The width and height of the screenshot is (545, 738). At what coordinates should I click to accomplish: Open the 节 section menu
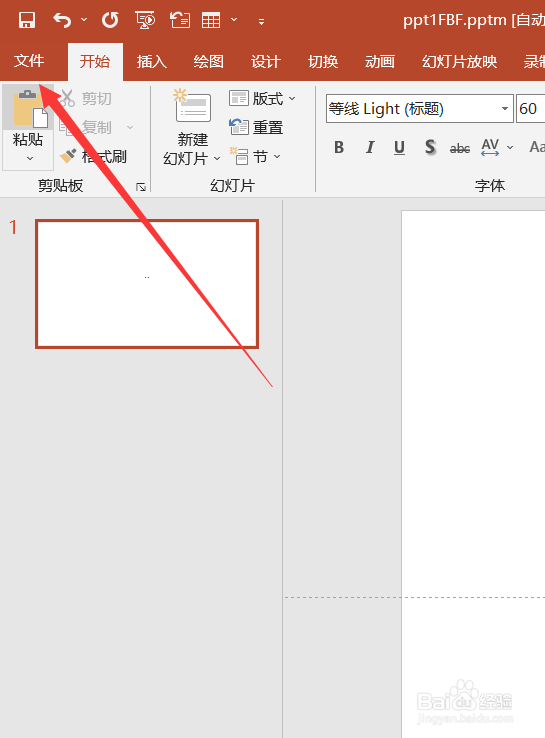tap(255, 156)
